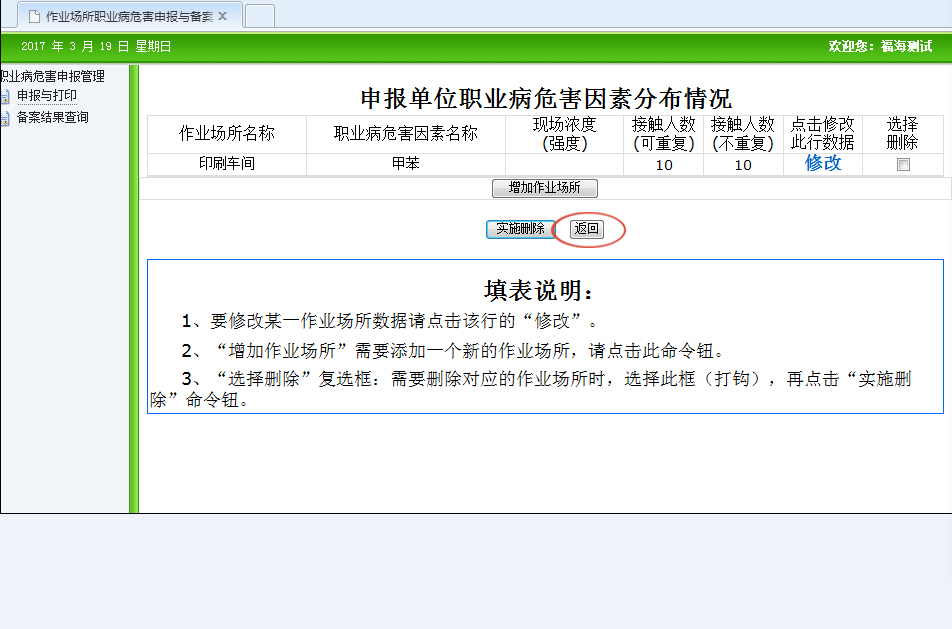Close the 作业场所职业病危害申报 browser tab

point(222,16)
